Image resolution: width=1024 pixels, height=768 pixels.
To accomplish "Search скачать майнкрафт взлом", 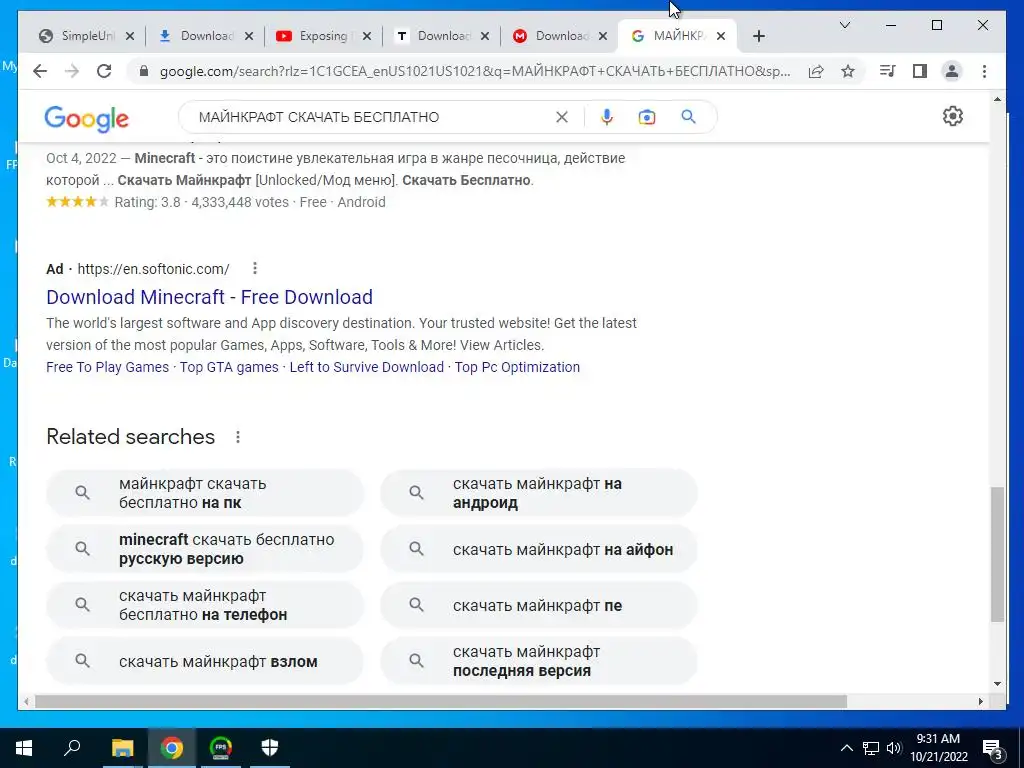I will click(x=204, y=662).
